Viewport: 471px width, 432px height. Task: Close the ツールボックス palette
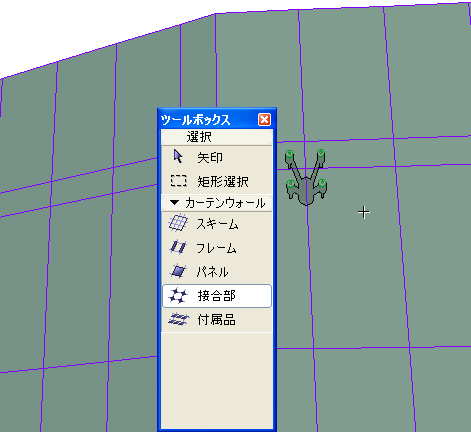coord(264,119)
